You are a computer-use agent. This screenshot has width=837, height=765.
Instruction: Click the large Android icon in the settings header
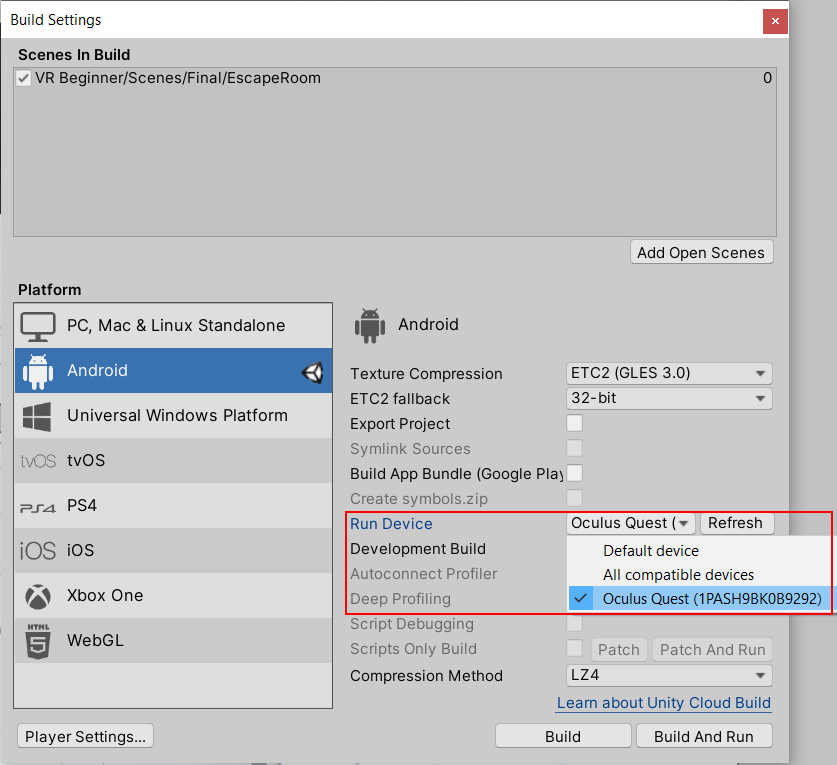(x=369, y=326)
